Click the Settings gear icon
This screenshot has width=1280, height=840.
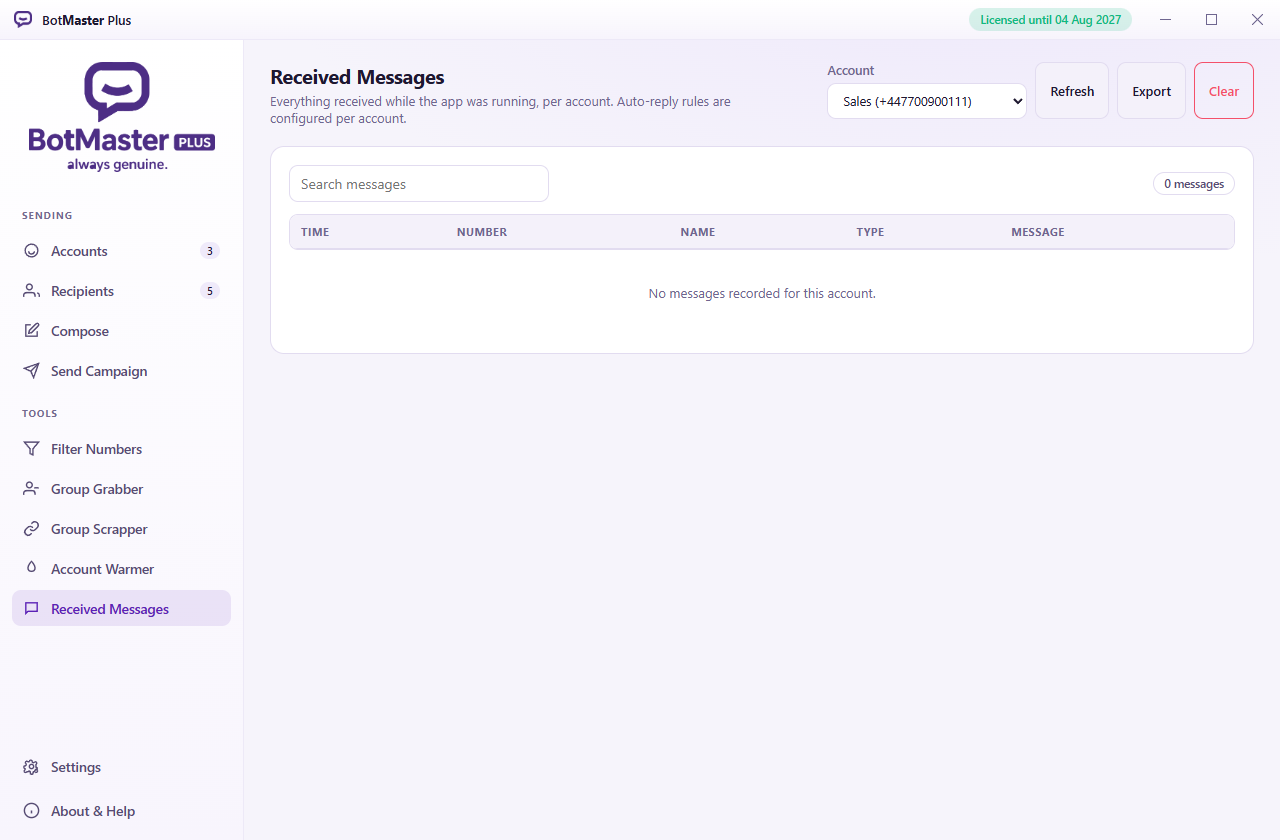point(32,767)
